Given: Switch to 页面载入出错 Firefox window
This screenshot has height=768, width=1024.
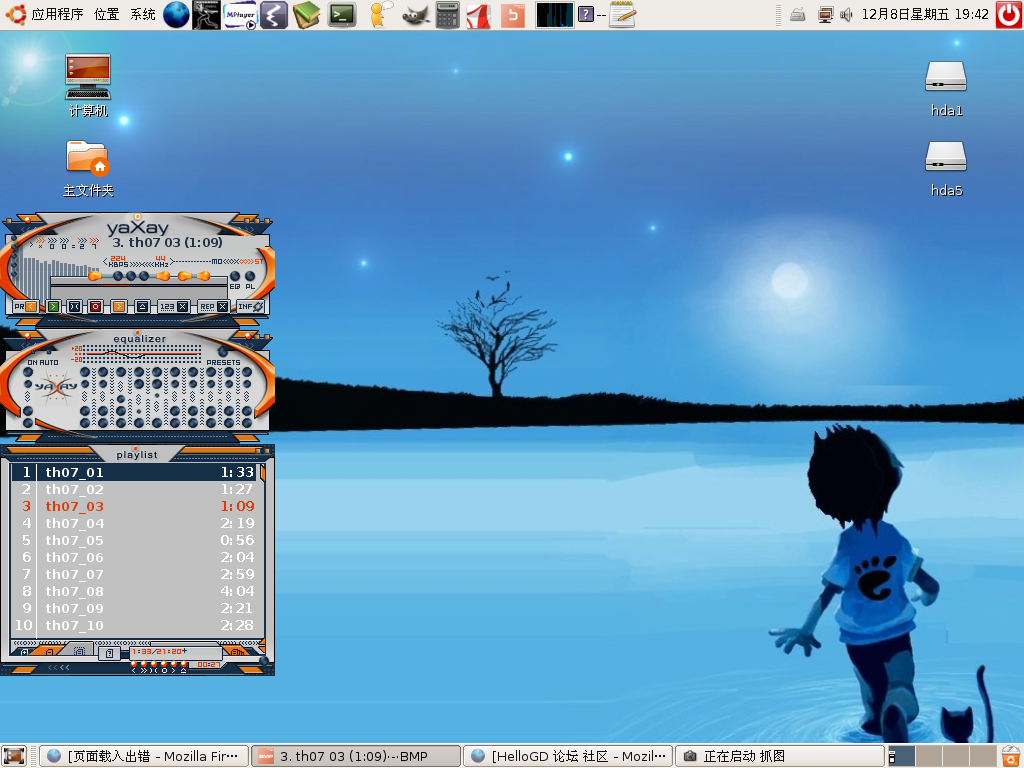Looking at the screenshot, I should point(144,756).
